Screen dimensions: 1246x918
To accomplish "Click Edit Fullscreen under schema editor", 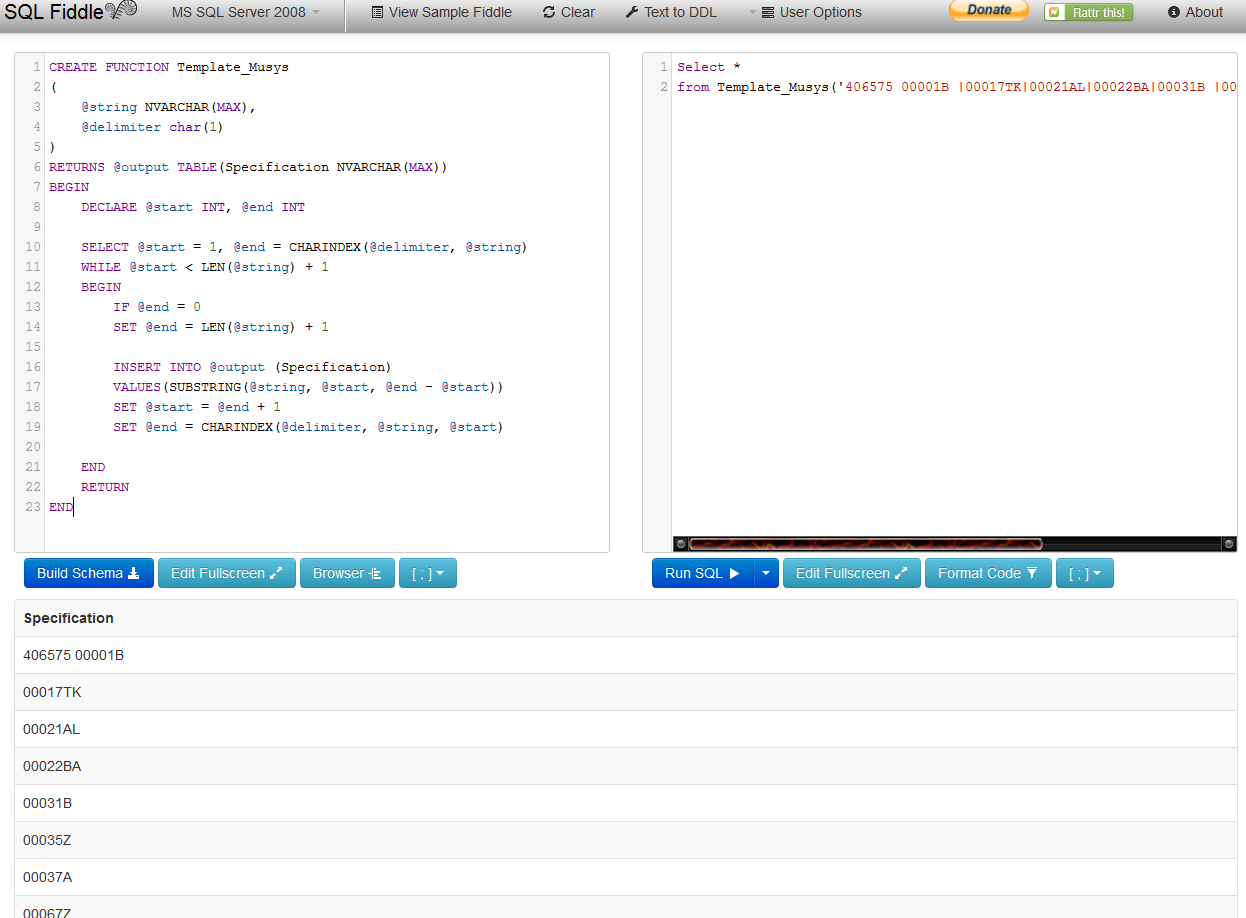I will [x=227, y=573].
